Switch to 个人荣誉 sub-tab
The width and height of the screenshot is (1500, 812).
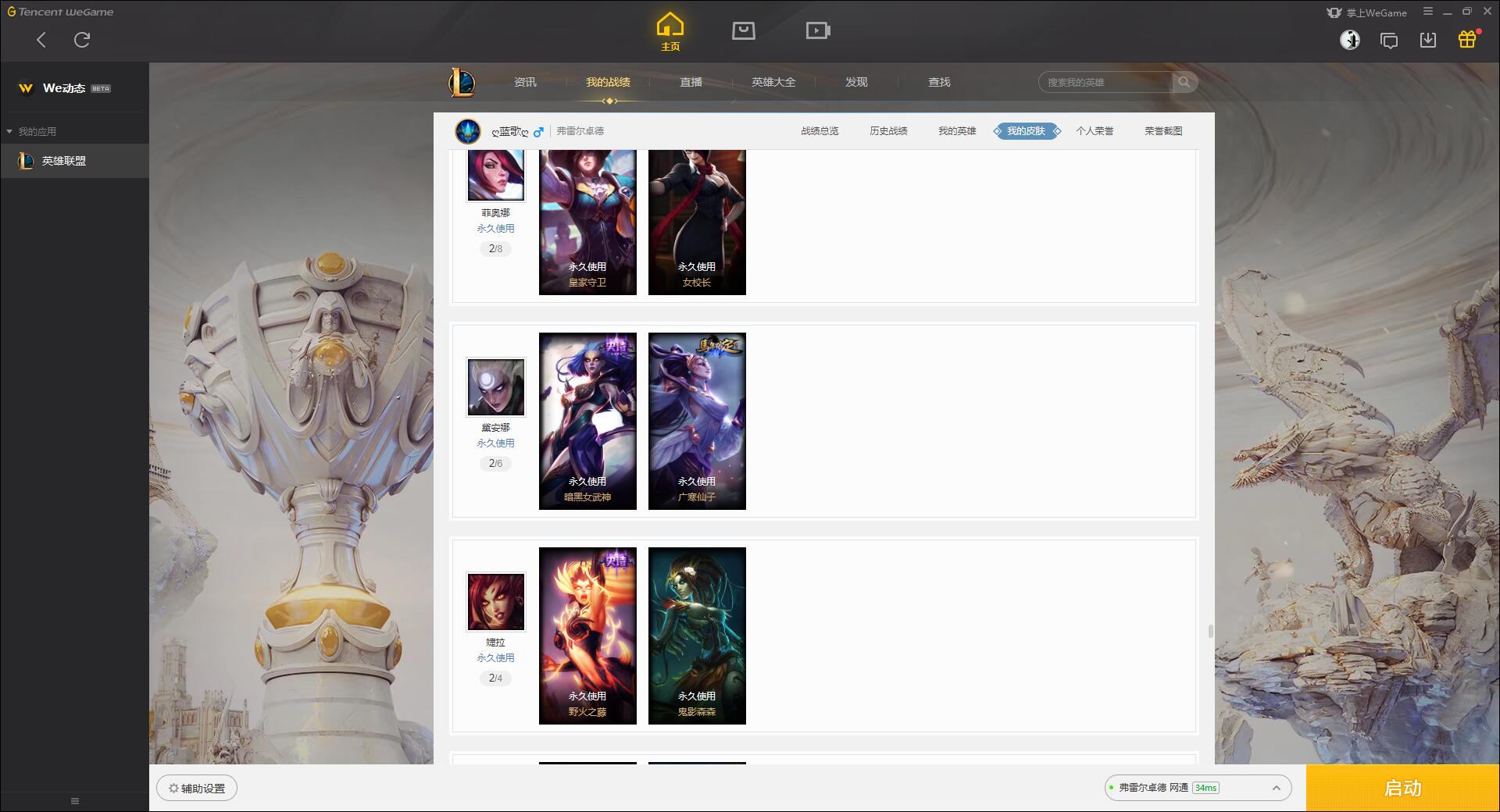(x=1095, y=131)
